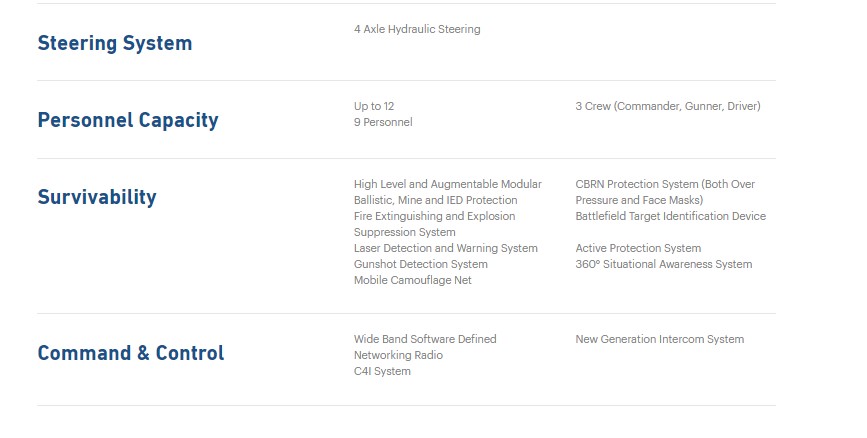Screen dimensions: 867x438
Task: Click the 3 Crew (Commander, Gunner, Driver) text
Action: tap(667, 106)
